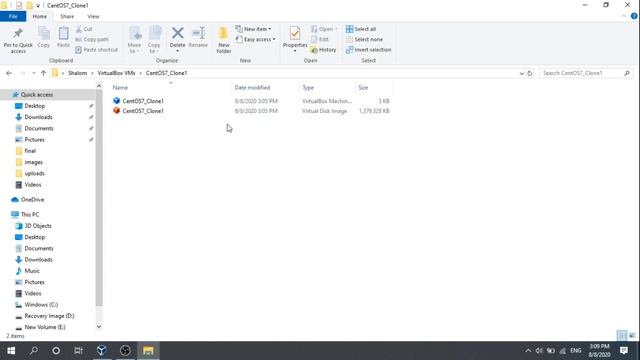Select Quick access in navigation pane
640x360 pixels.
point(37,95)
